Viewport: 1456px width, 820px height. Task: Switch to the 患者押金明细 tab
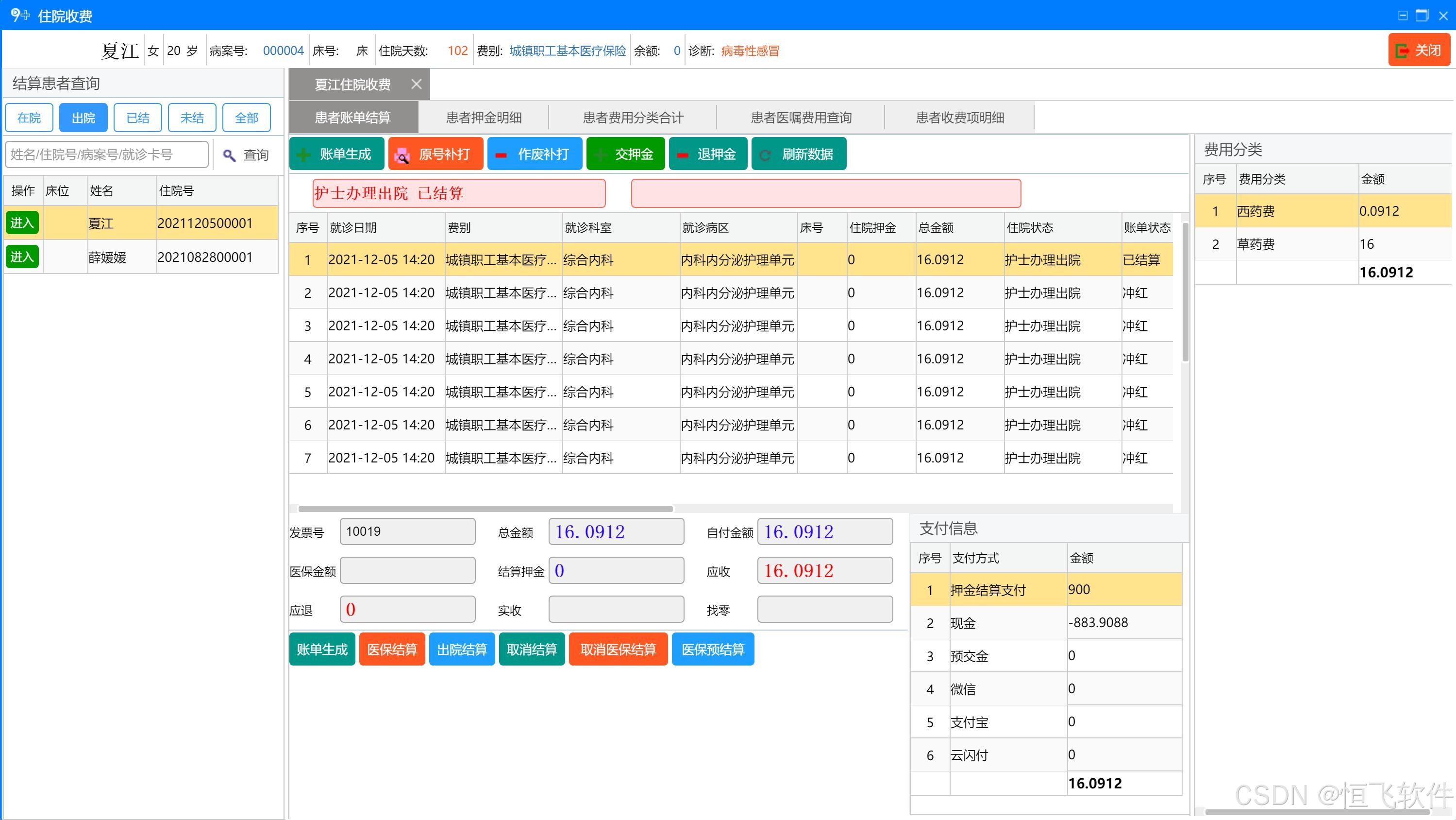483,118
